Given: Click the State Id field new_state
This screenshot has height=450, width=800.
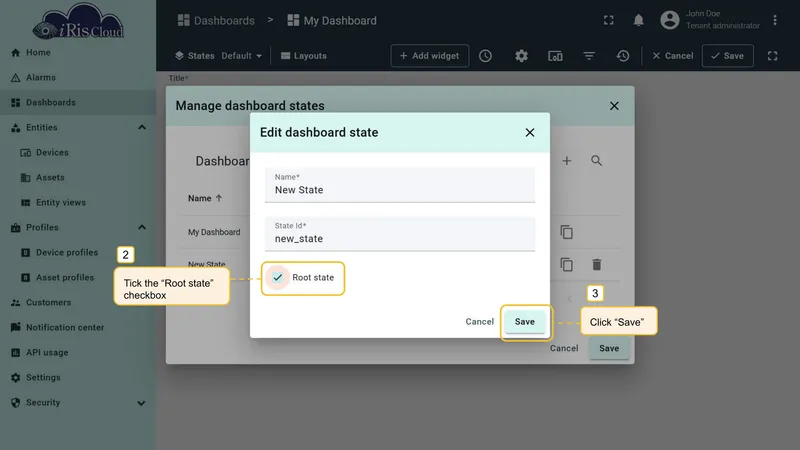Looking at the screenshot, I should [399, 234].
